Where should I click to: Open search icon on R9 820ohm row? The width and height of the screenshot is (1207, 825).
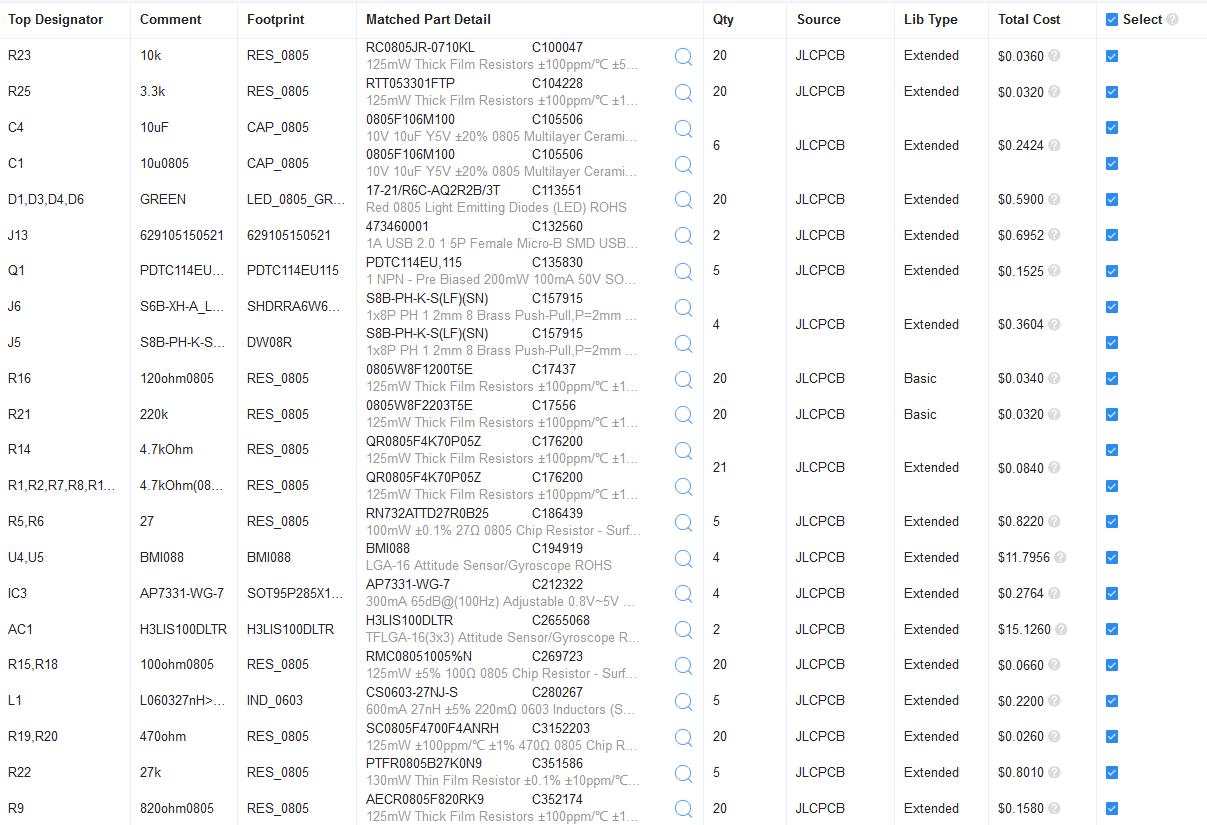[683, 809]
